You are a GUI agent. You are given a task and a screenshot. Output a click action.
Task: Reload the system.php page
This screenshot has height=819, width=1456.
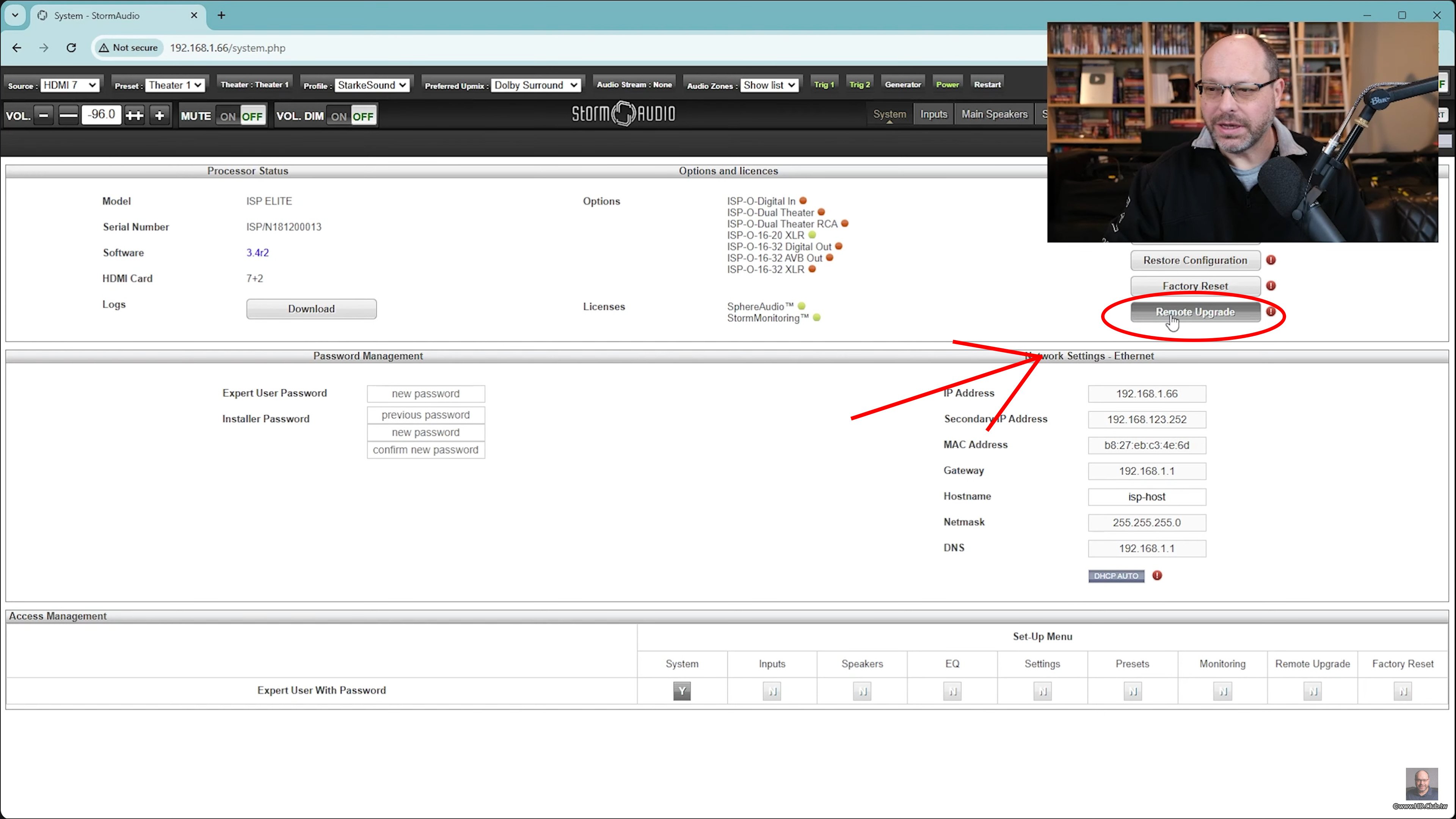(x=71, y=48)
